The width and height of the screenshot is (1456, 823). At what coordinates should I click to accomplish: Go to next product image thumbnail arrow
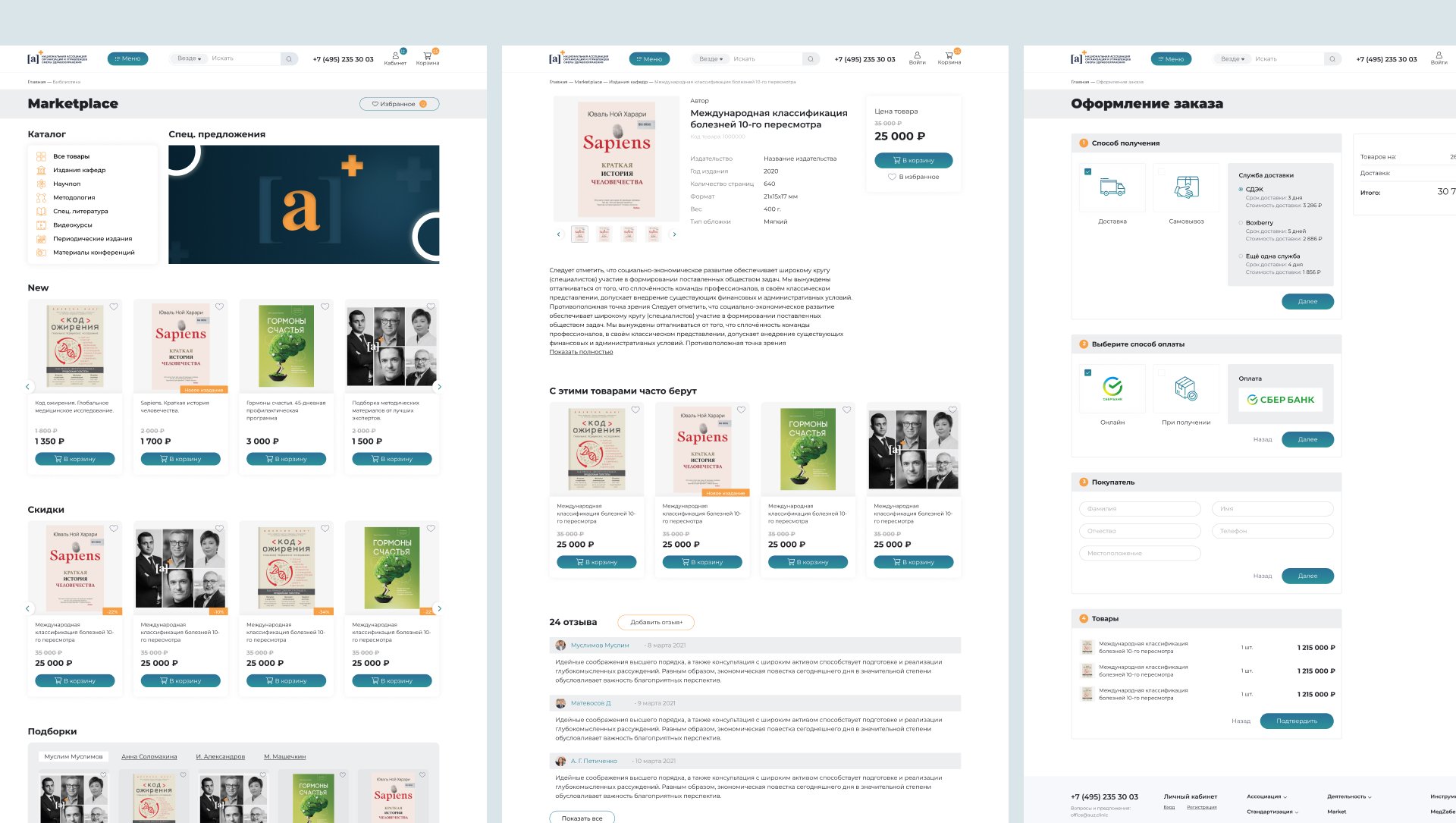tap(674, 234)
